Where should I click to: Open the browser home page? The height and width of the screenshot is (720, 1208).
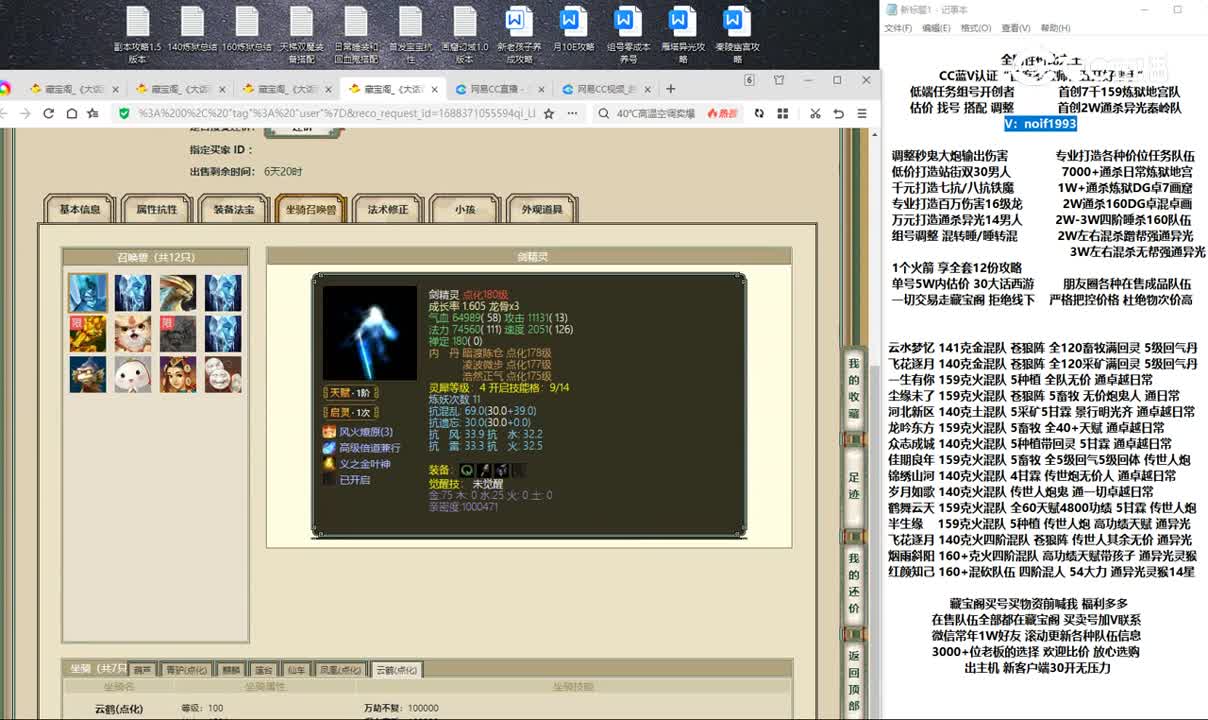click(71, 114)
